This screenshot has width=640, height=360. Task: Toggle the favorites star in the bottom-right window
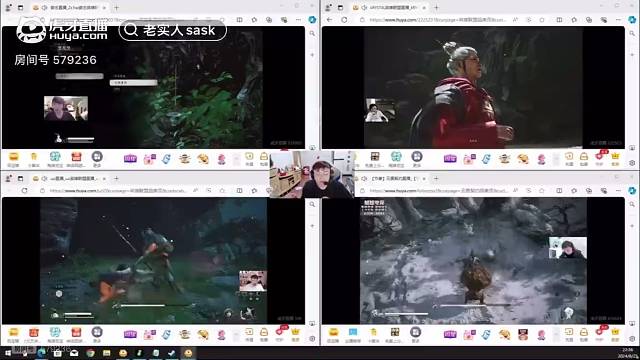542,191
